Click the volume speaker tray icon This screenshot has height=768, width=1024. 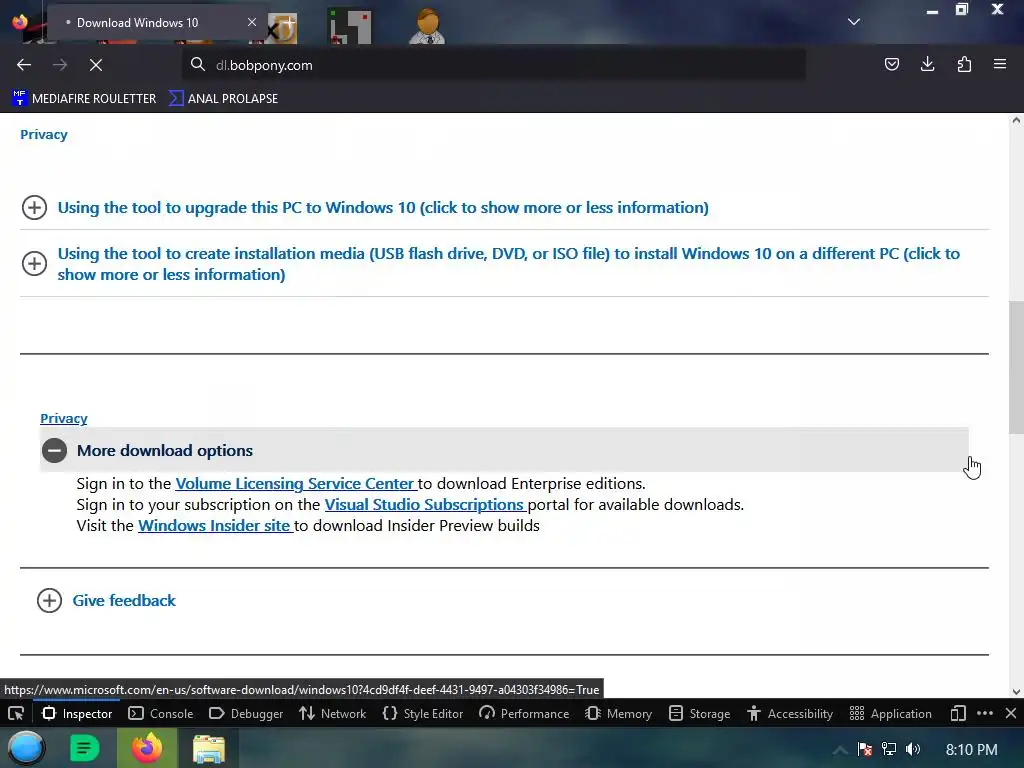point(913,749)
